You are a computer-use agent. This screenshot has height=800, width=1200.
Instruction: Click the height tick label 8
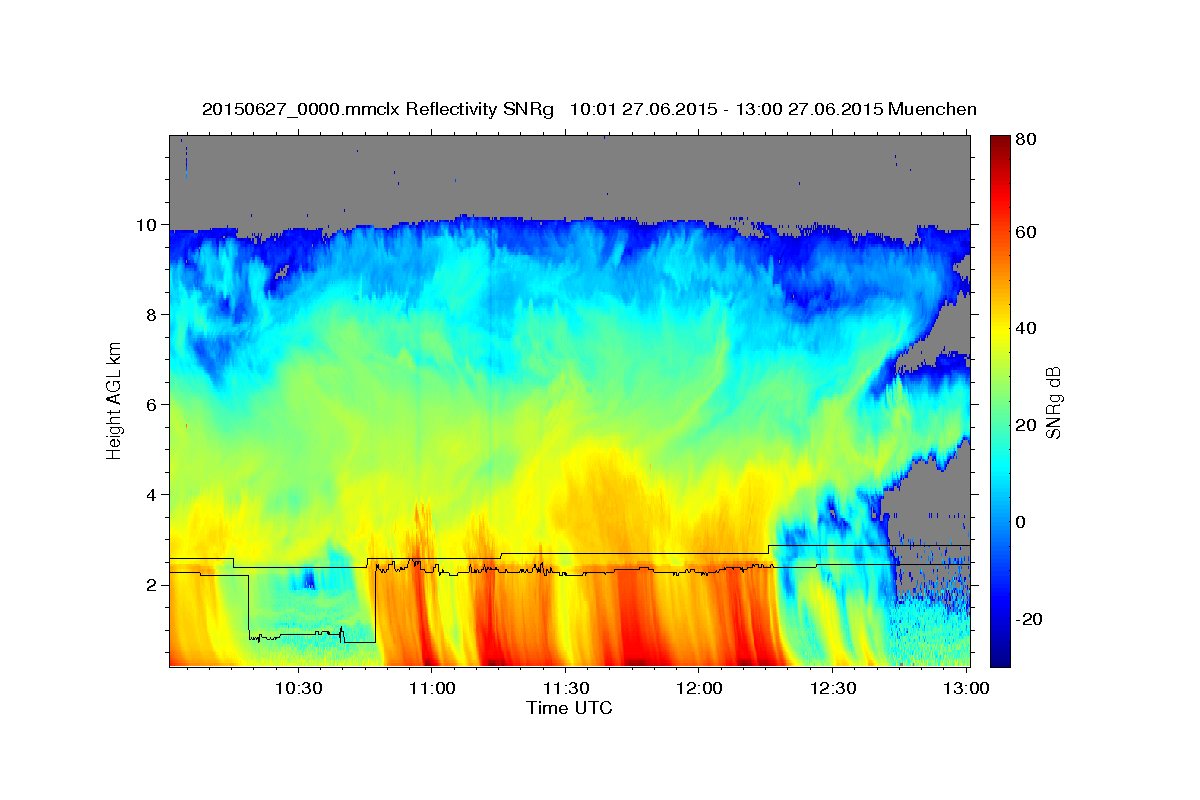point(153,315)
